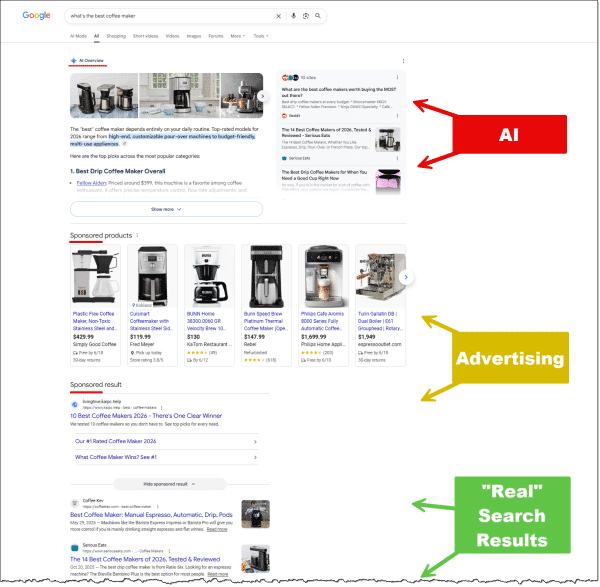Collapse ads with Hide sponsored result
This screenshot has width=600, height=587.
click(170, 484)
